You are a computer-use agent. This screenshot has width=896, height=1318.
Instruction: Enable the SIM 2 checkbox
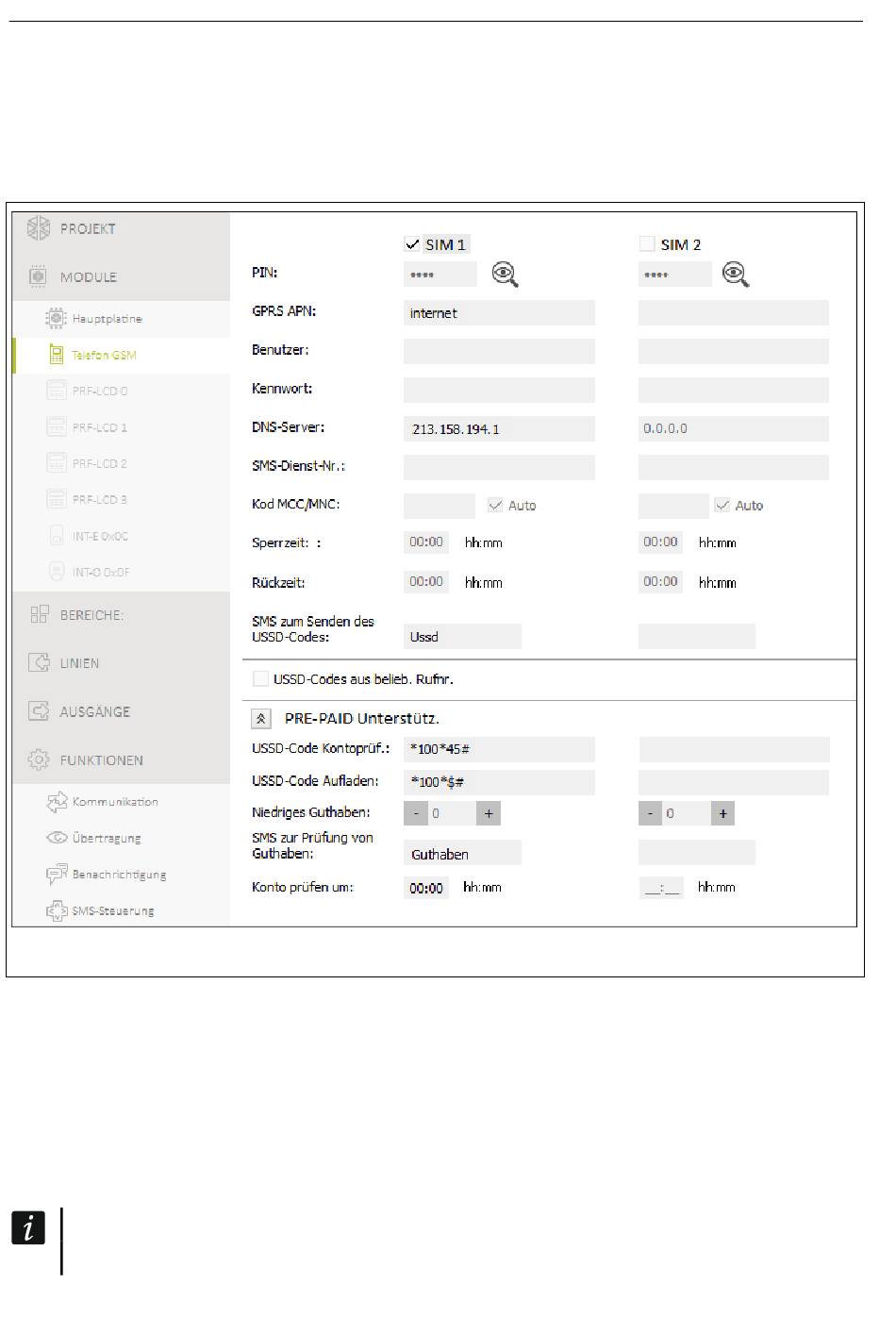click(x=647, y=244)
